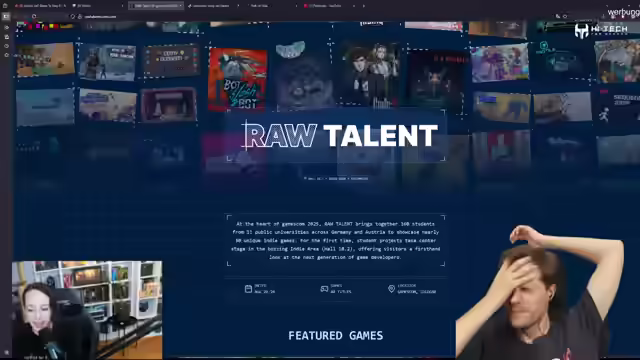
Task: Switch to the first browser tab
Action: click(x=40, y=6)
